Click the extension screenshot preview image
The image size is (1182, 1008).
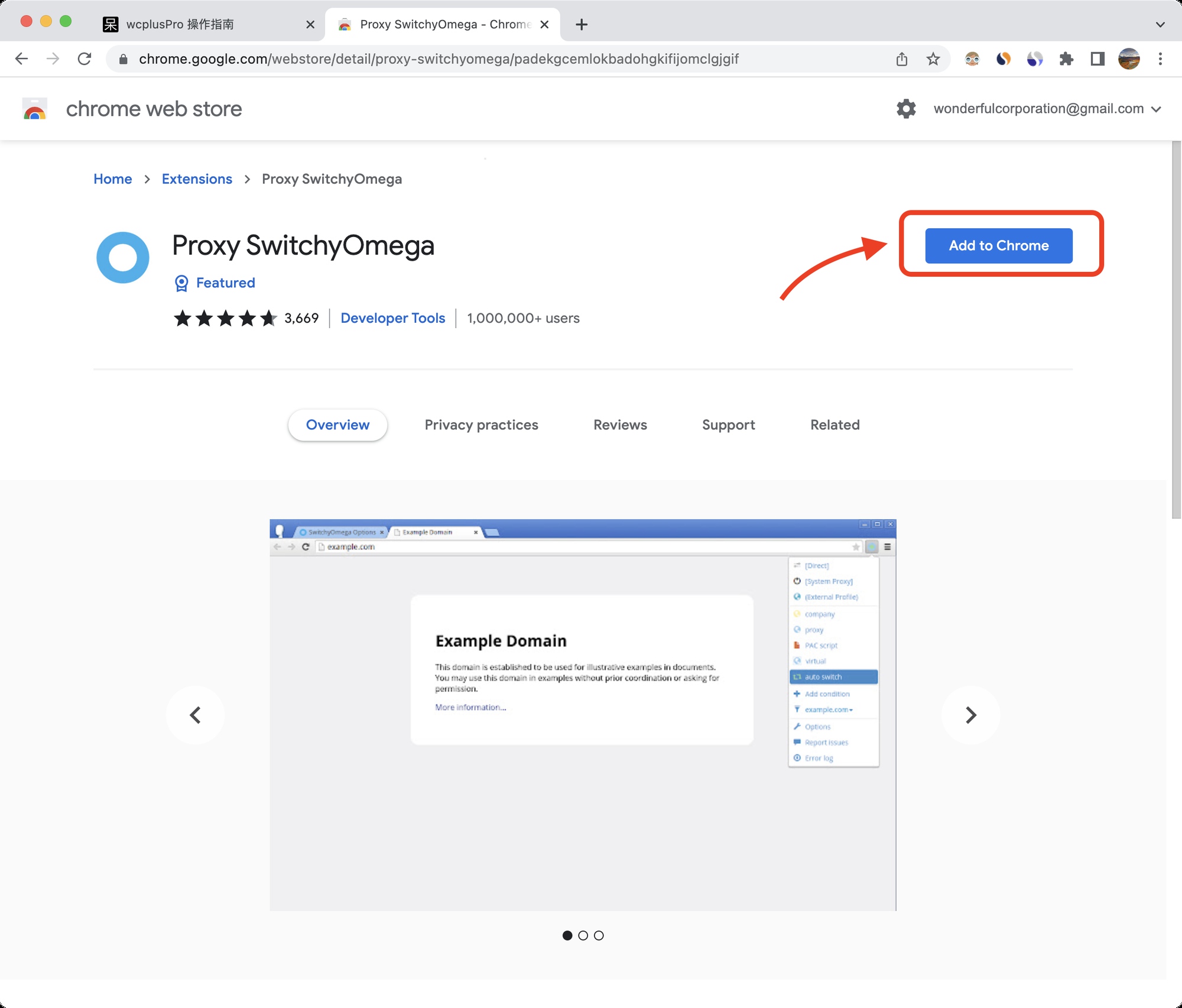(x=583, y=715)
